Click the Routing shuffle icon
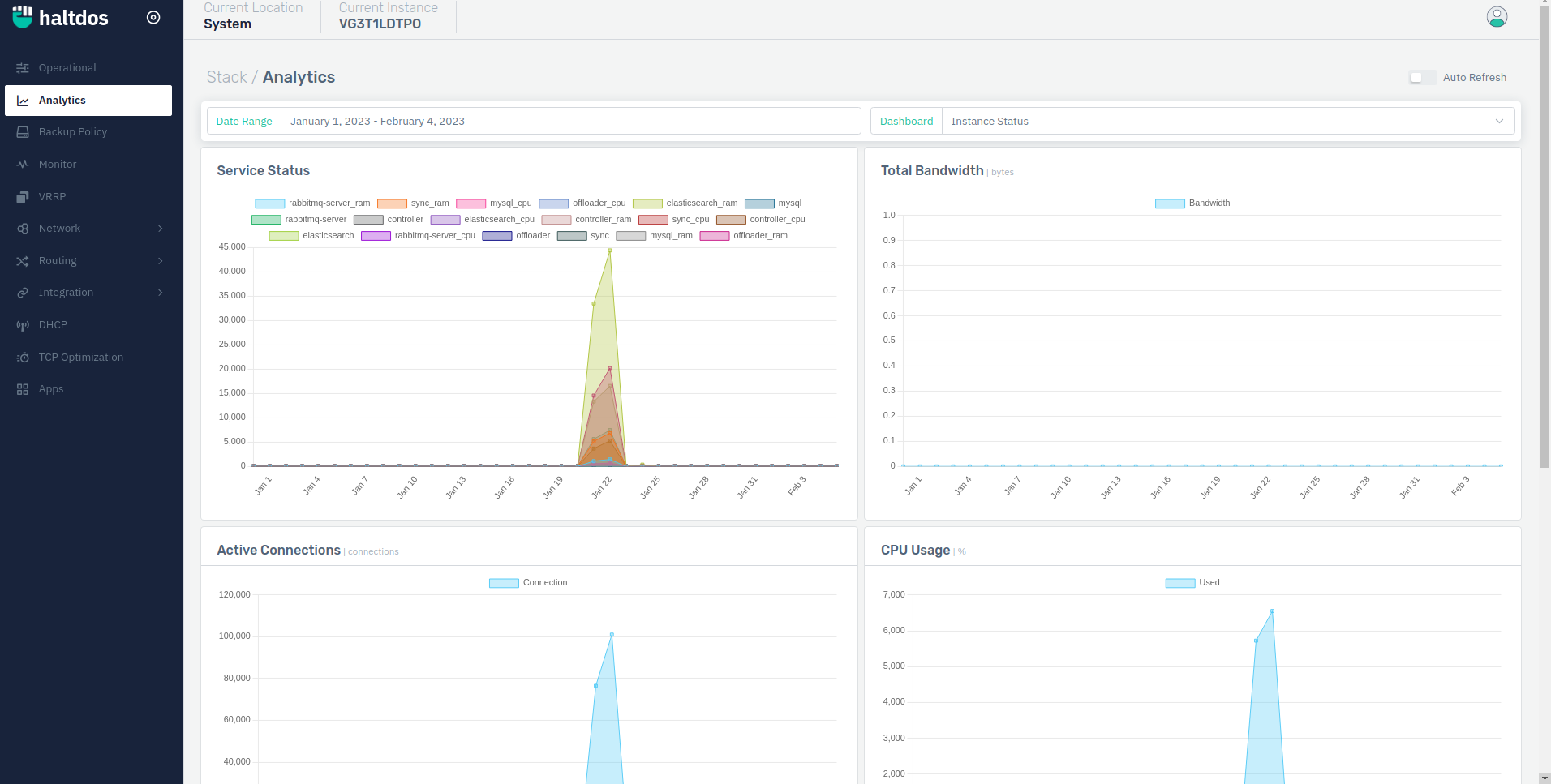The width and height of the screenshot is (1551, 784). pyautogui.click(x=23, y=261)
